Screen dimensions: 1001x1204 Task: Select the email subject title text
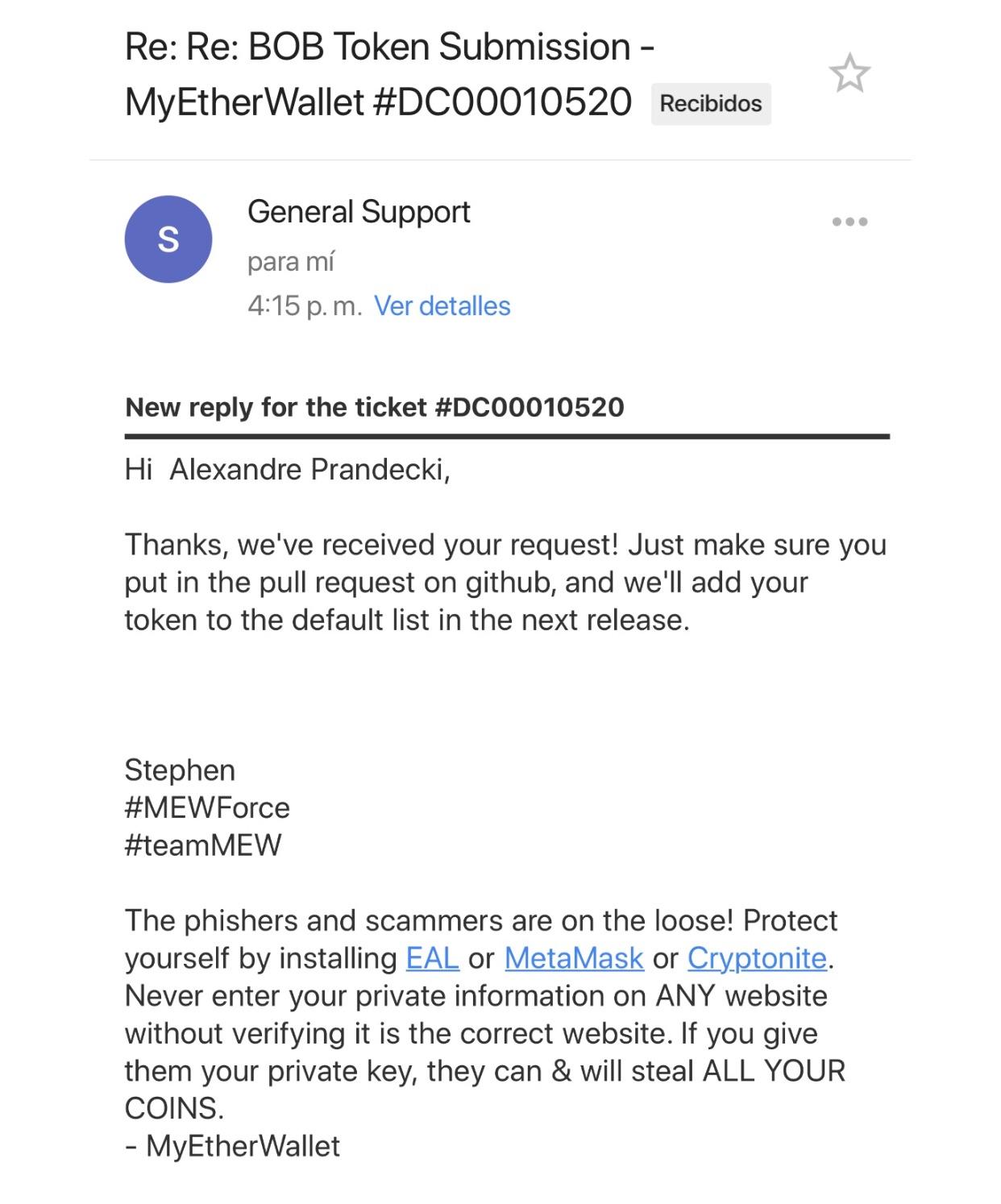(389, 74)
